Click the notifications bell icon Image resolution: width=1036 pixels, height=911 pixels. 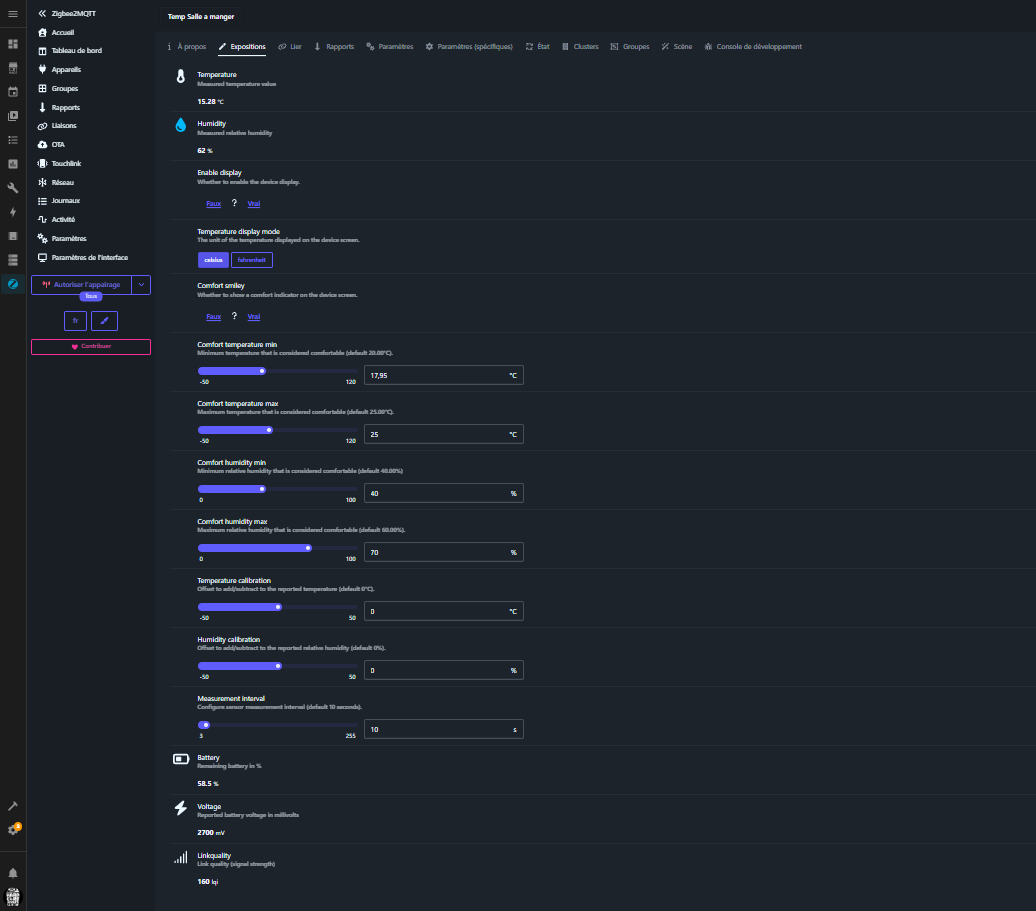tap(13, 872)
